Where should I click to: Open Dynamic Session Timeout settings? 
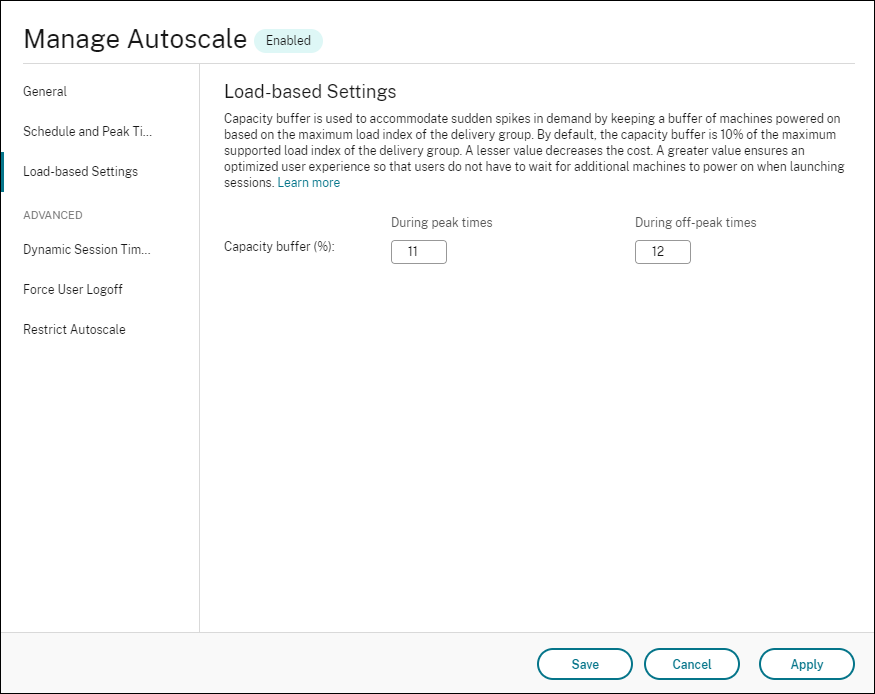(86, 249)
